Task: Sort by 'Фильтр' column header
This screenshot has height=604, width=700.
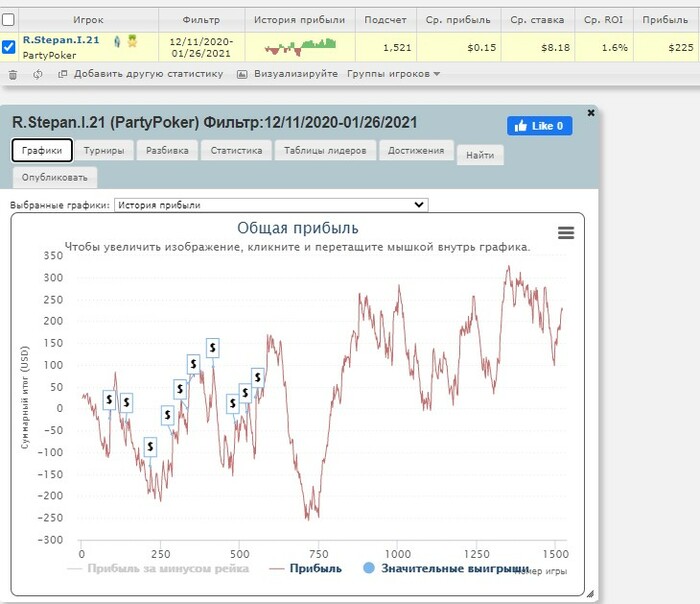Action: [x=201, y=20]
